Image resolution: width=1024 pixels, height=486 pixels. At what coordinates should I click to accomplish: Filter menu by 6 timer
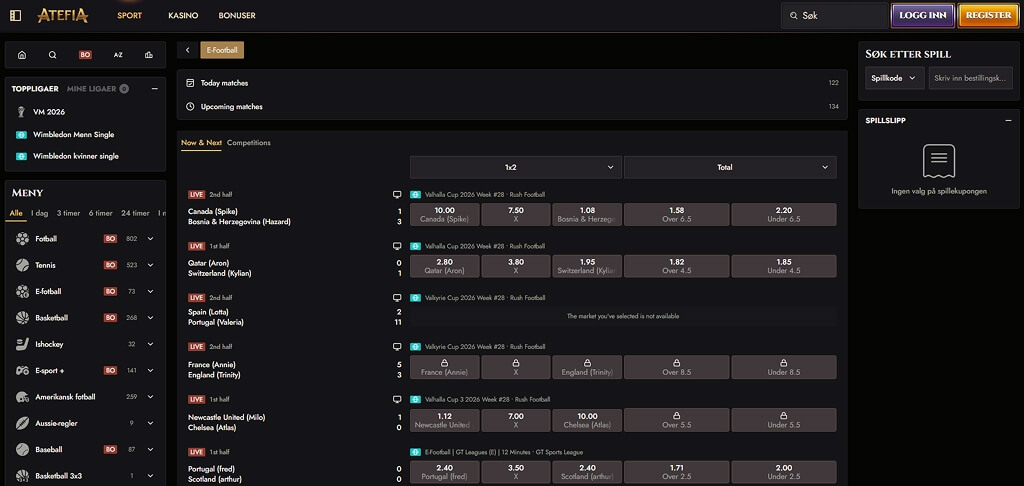click(101, 213)
